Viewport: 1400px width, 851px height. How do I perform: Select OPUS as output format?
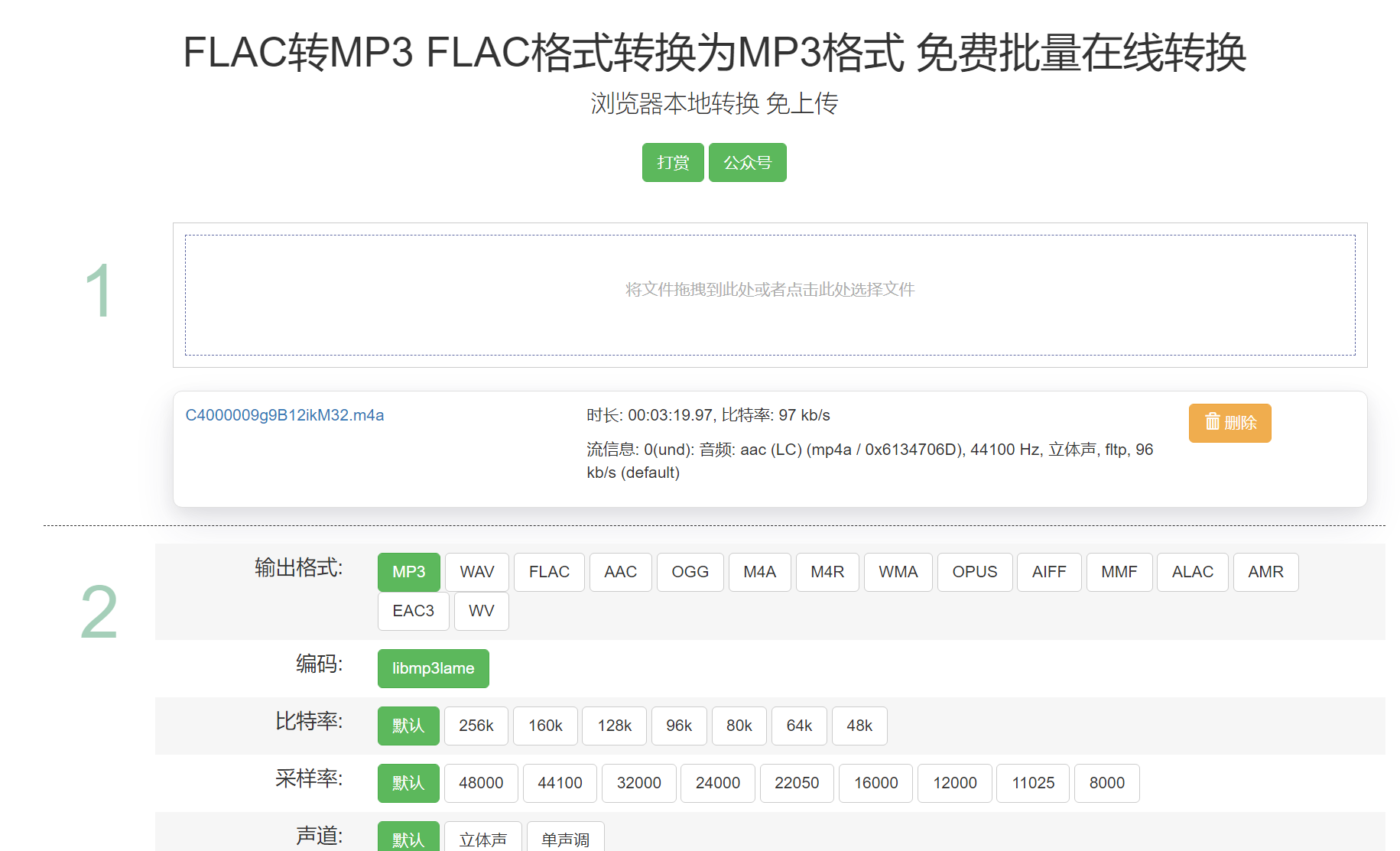click(x=974, y=571)
